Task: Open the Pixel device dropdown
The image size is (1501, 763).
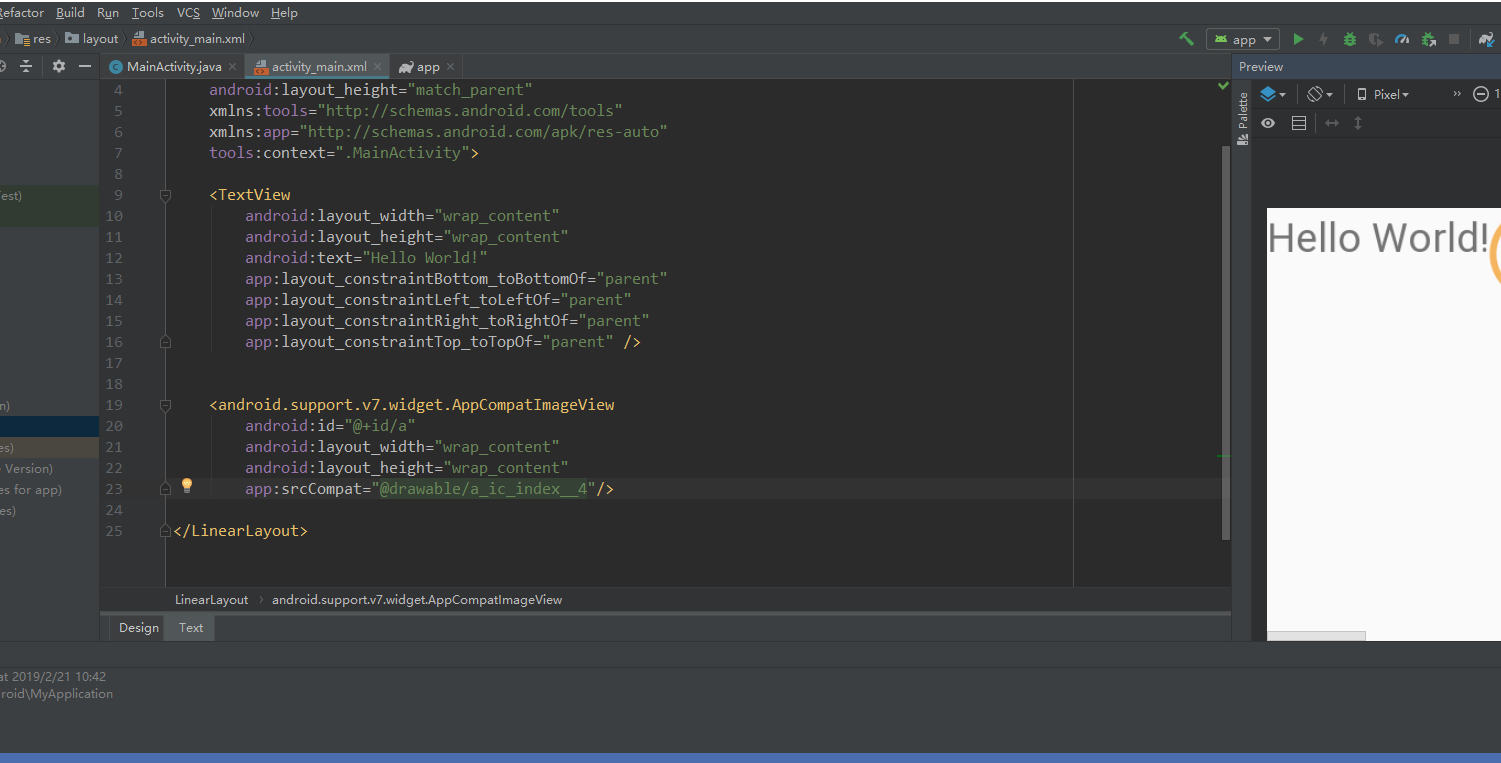Action: [1383, 94]
